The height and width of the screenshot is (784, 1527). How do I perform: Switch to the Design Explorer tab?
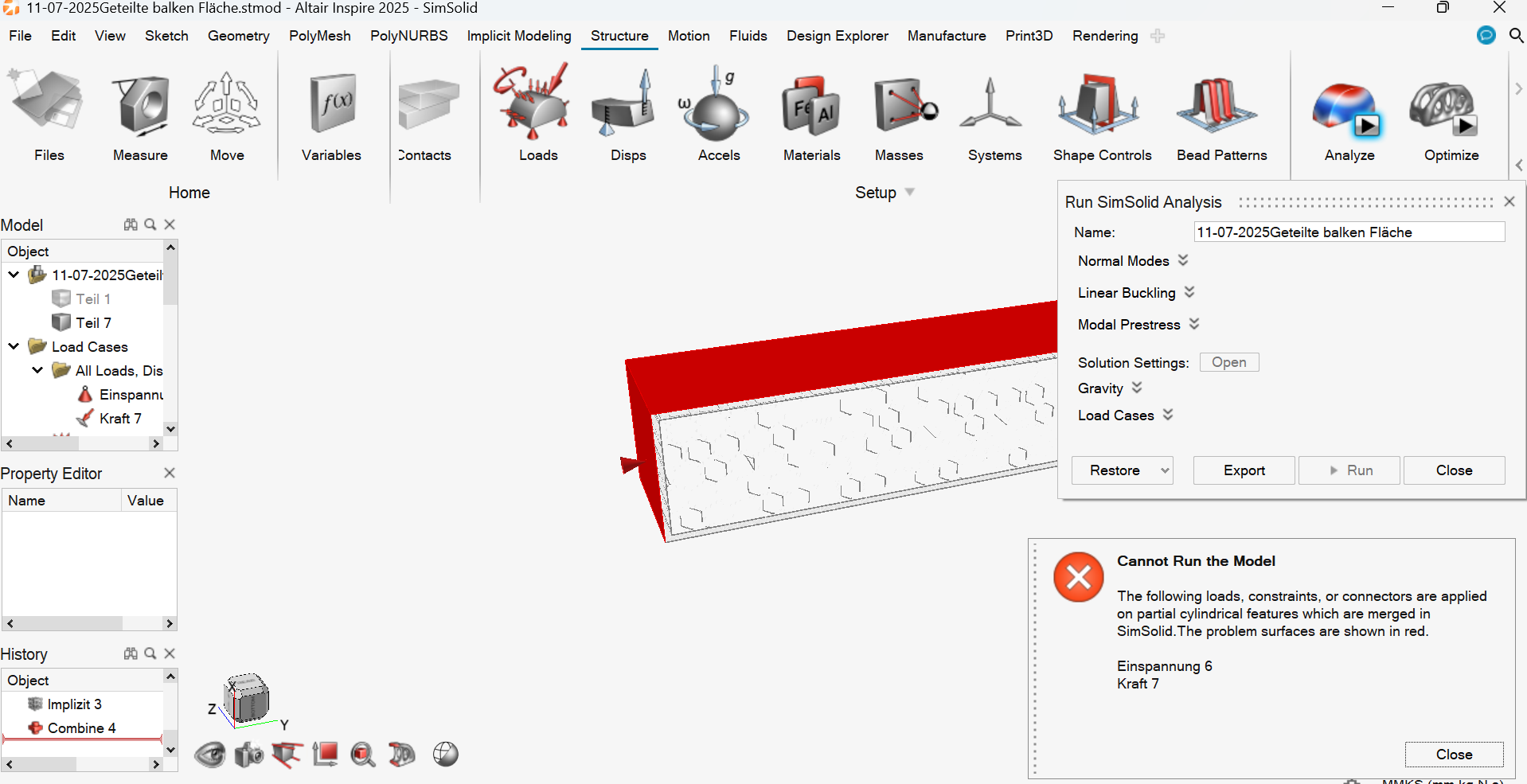pos(838,36)
